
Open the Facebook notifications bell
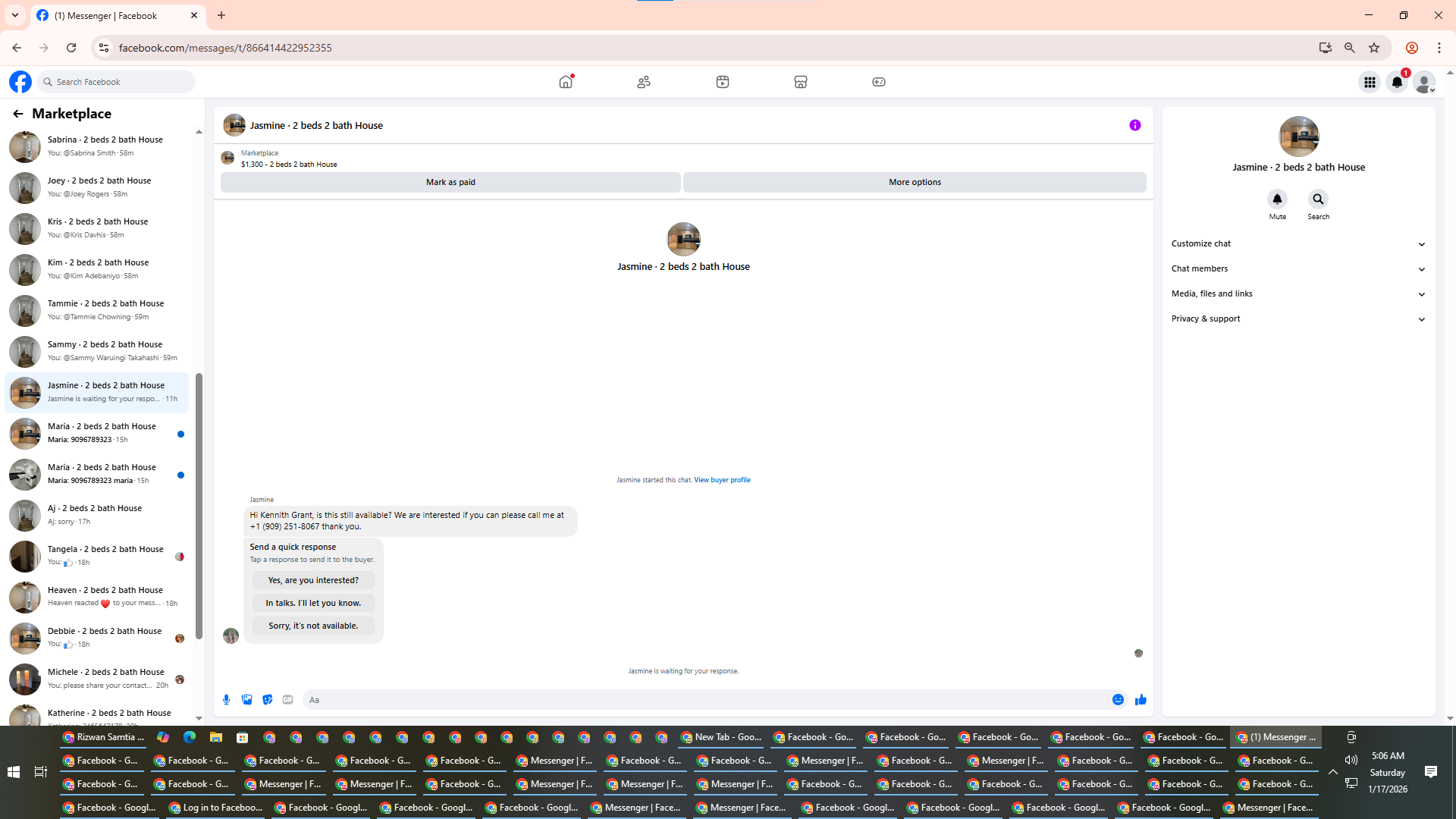click(x=1397, y=82)
